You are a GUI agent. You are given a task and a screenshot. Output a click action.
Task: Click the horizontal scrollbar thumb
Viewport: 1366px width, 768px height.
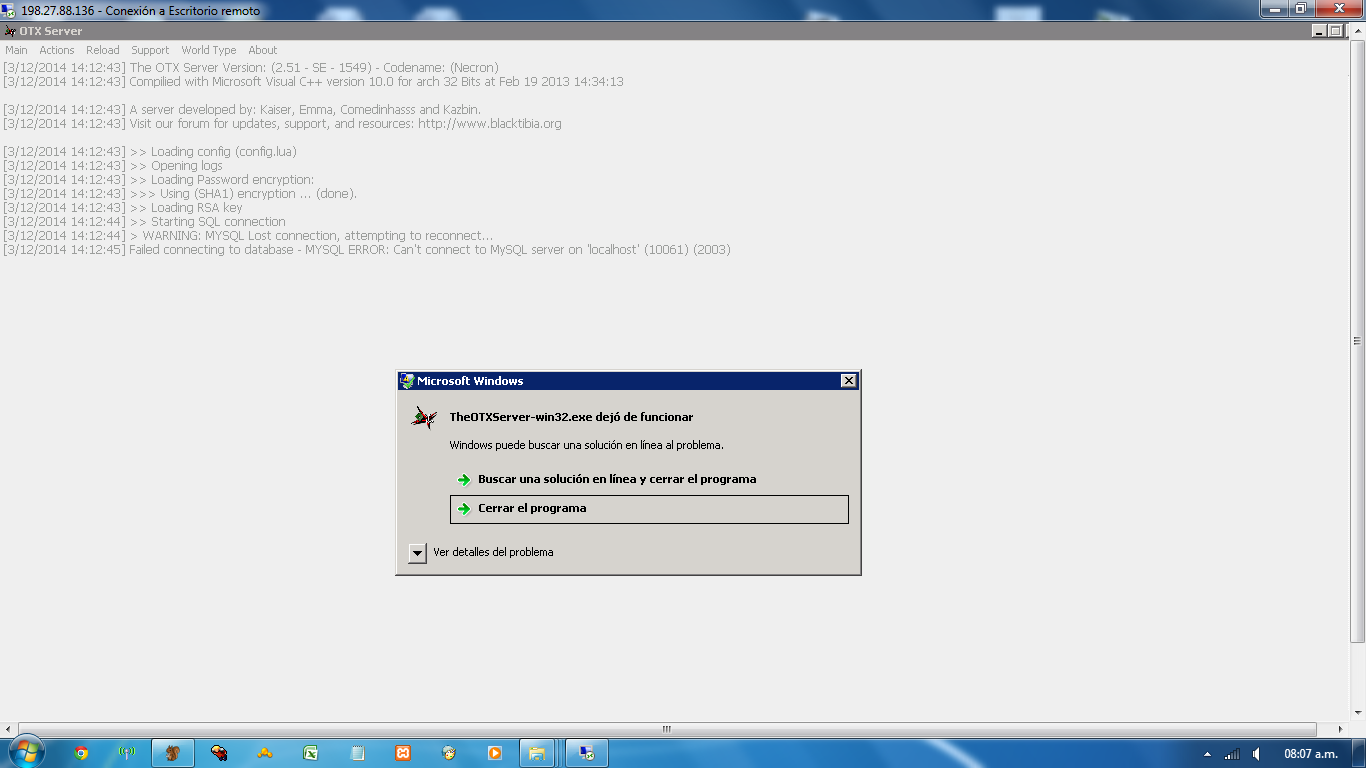tap(667, 729)
